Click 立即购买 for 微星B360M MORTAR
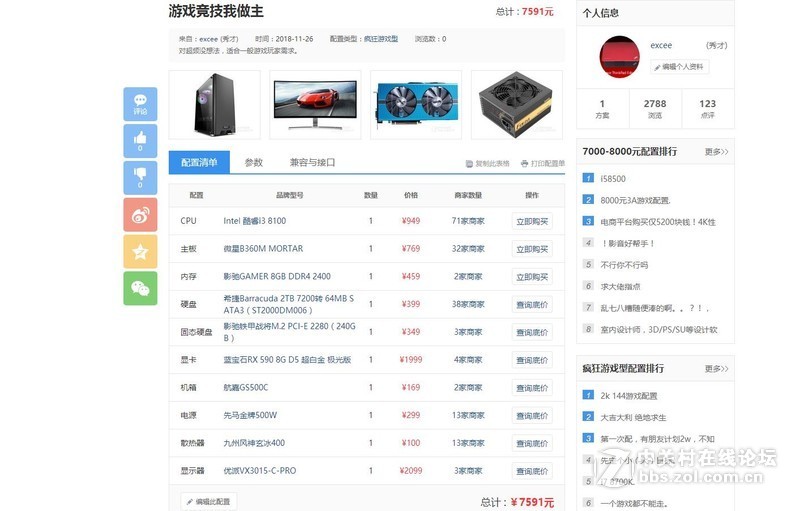Image resolution: width=800 pixels, height=511 pixels. tap(532, 249)
